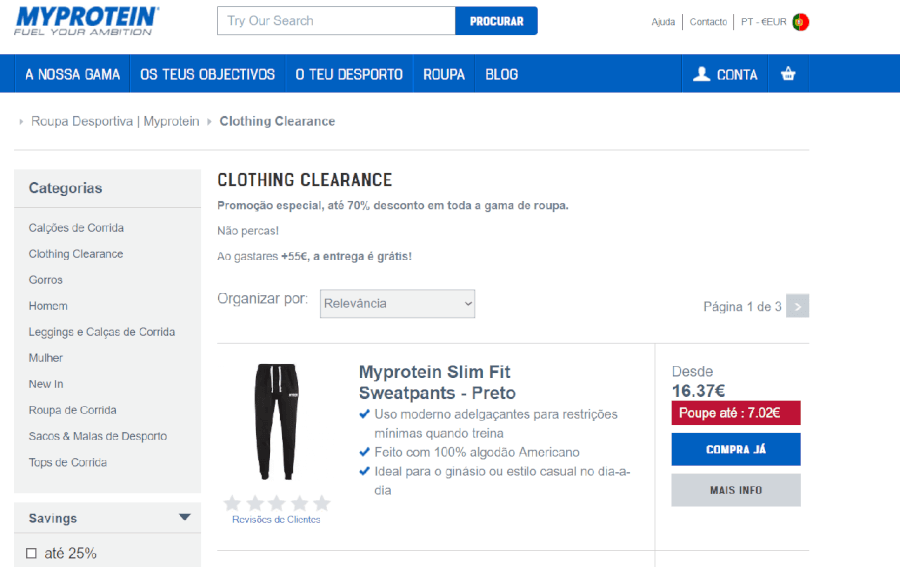The height and width of the screenshot is (567, 900).
Task: Click the star rating for sweatpants
Action: click(277, 503)
